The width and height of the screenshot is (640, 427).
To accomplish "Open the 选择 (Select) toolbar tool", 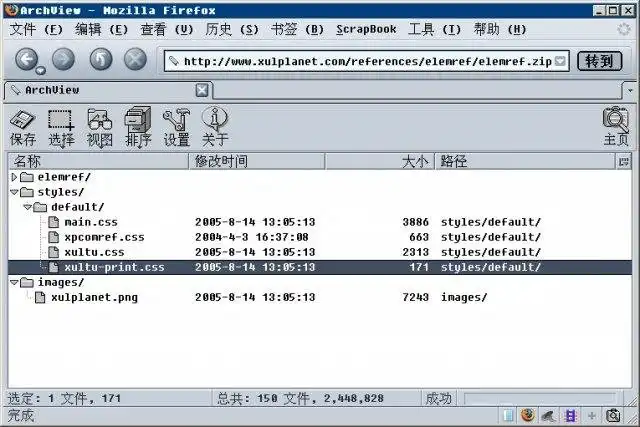I will [61, 127].
